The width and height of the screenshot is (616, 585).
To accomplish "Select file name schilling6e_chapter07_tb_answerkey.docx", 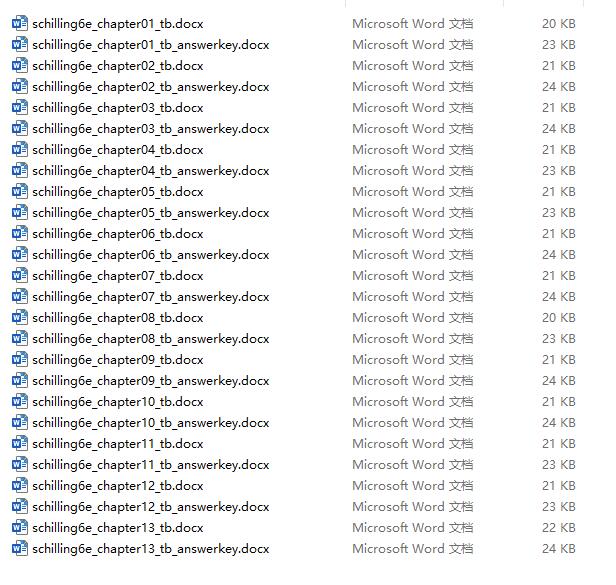I will click(151, 297).
